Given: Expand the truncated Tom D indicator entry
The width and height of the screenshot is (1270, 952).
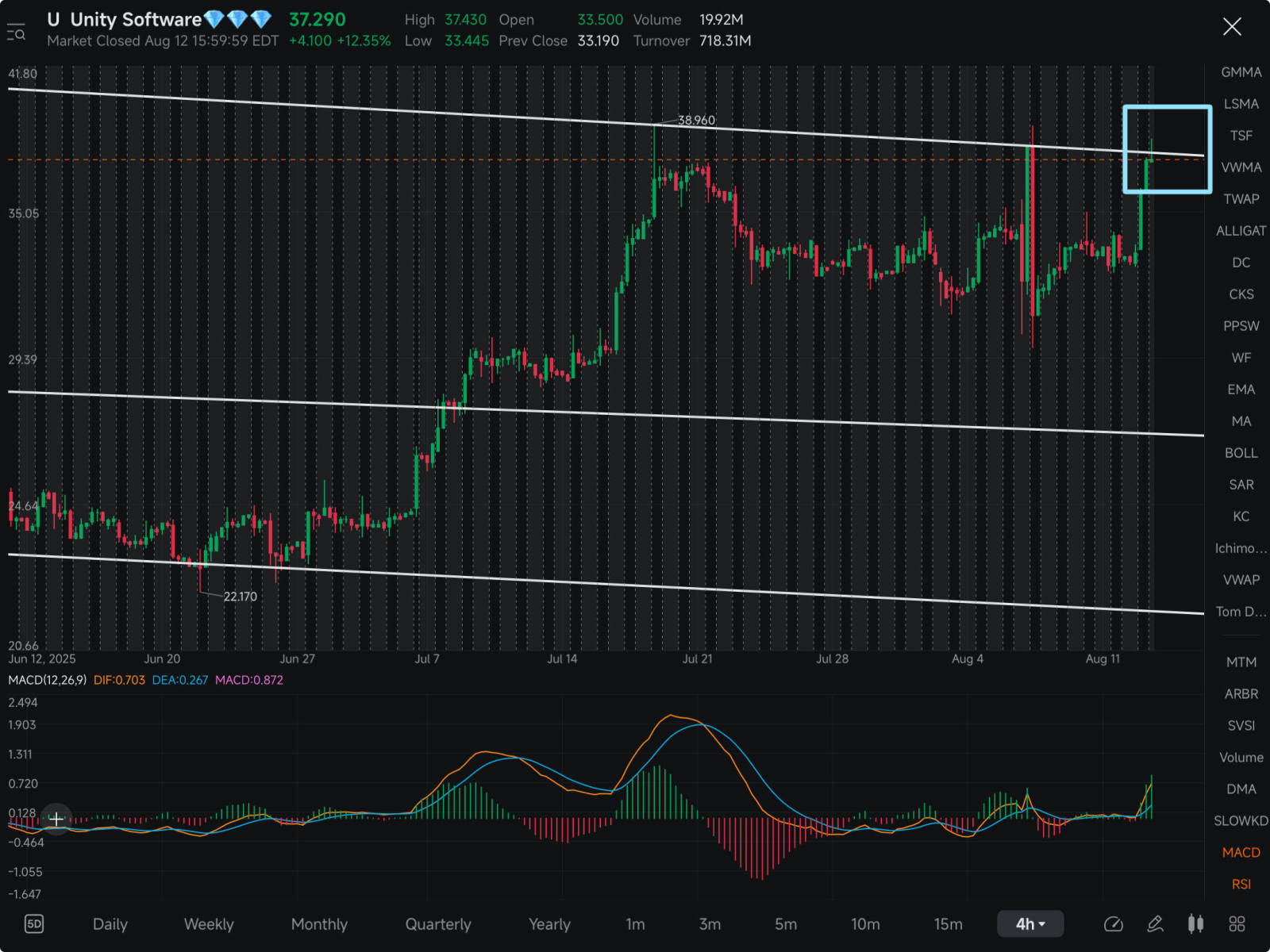Looking at the screenshot, I should click(1241, 612).
